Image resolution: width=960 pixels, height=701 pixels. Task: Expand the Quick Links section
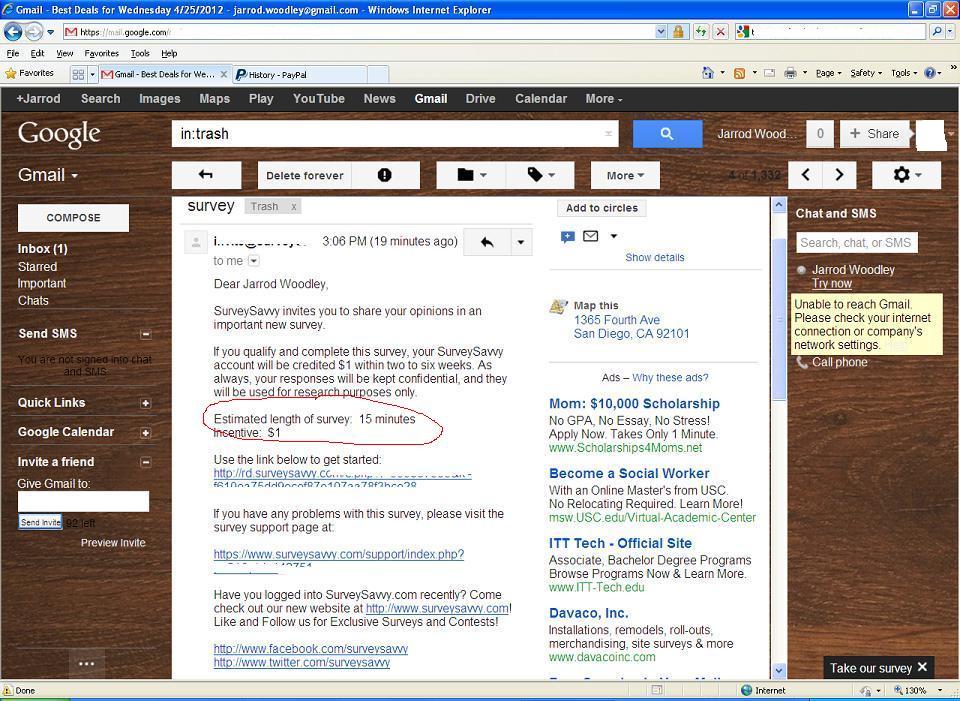tap(146, 403)
